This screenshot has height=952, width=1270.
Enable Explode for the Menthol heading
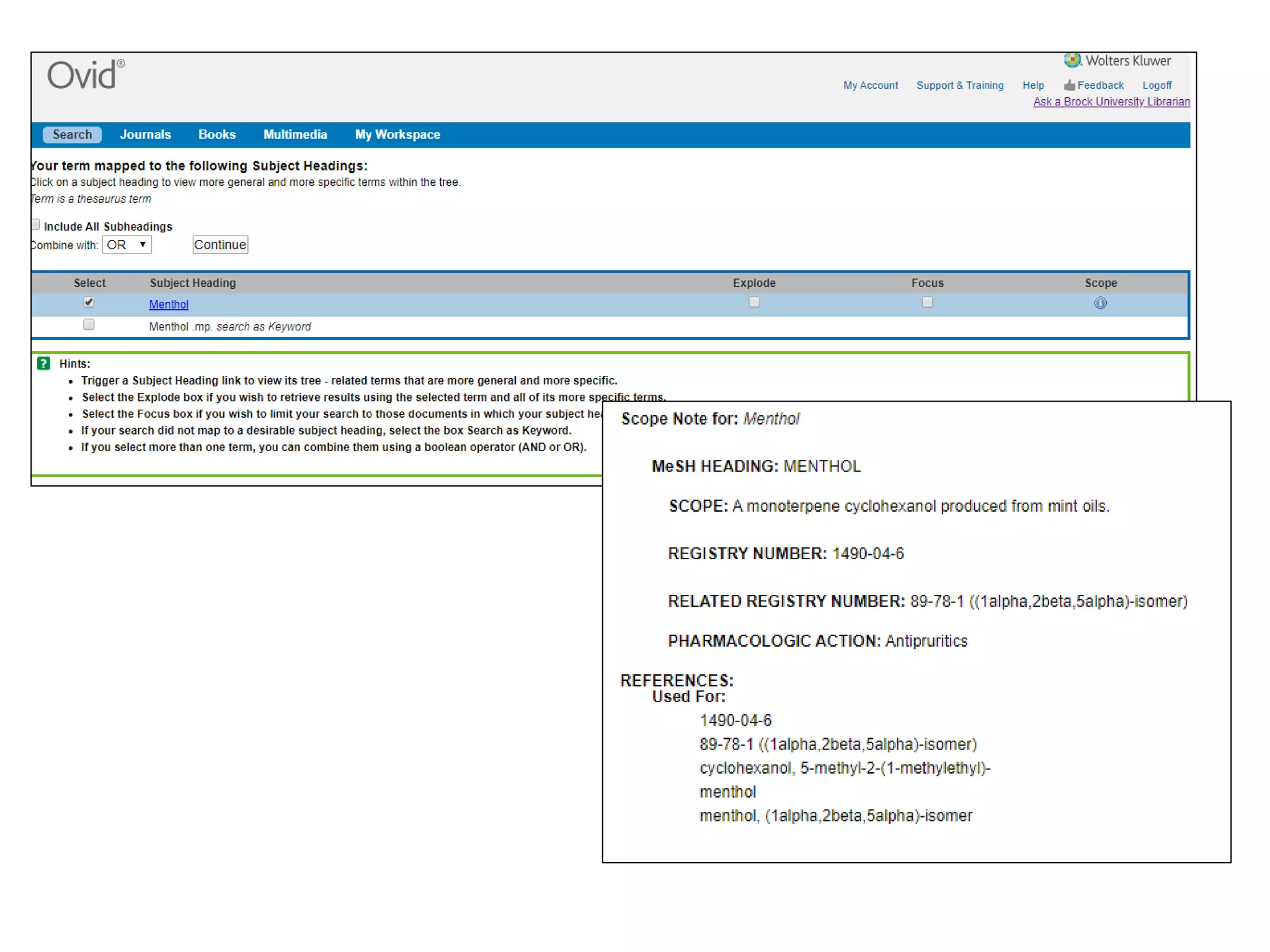(753, 302)
